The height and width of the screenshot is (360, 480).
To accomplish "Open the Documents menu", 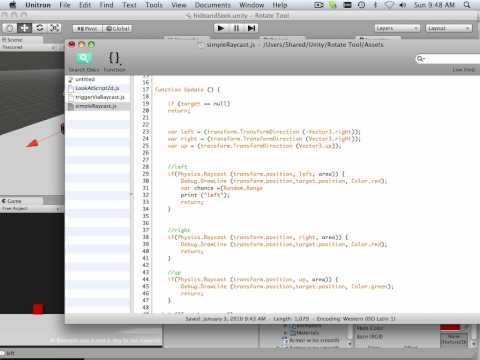I will coord(213,5).
